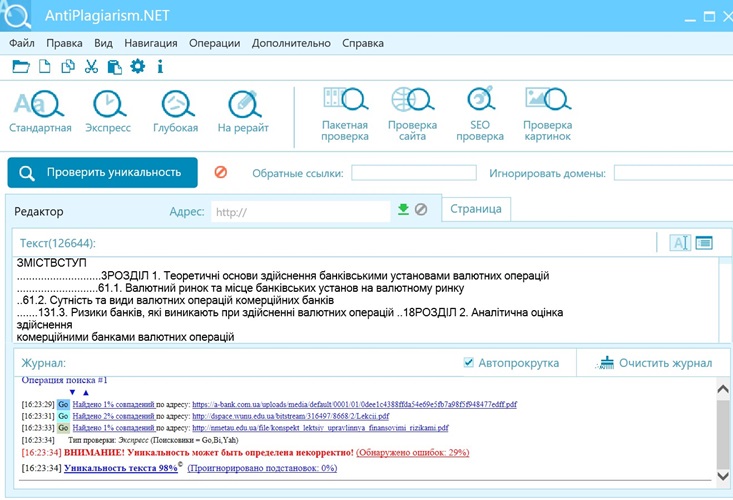Open the Навигация menu
This screenshot has width=733, height=500.
(x=151, y=43)
